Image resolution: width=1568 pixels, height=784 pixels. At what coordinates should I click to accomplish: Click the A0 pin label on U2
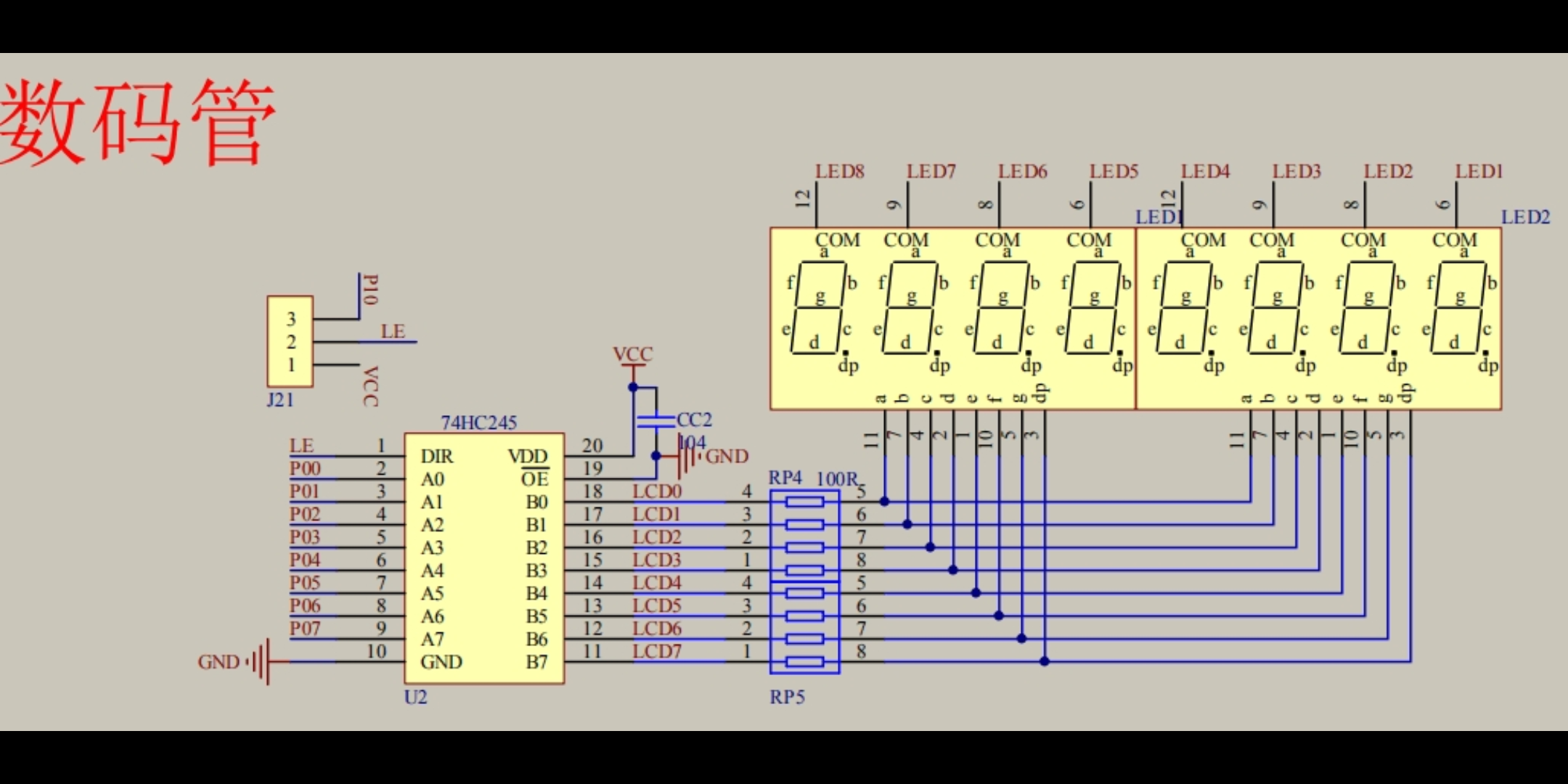(432, 480)
